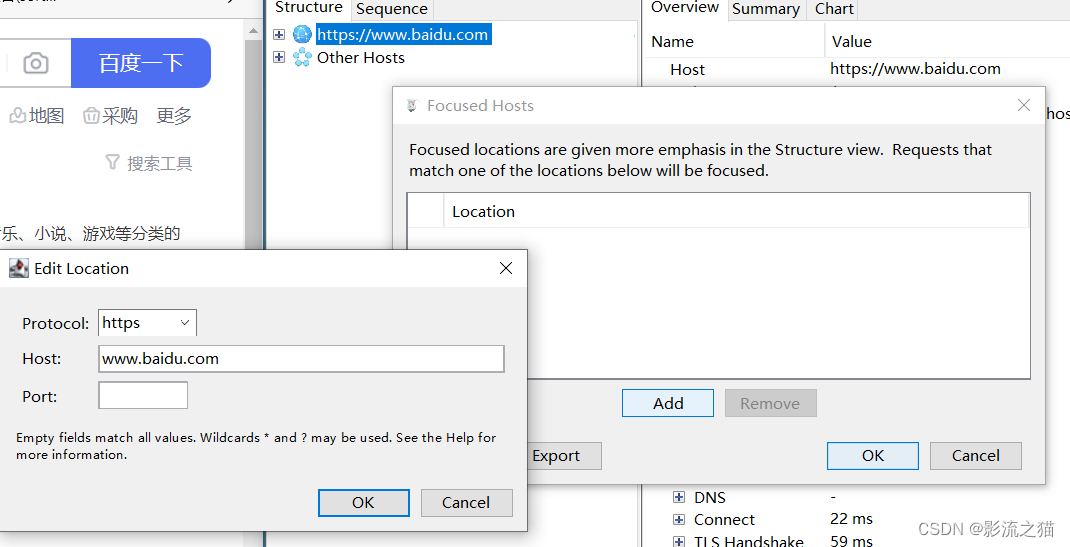Click the Location column header
Viewport: 1070px width, 547px height.
point(736,211)
